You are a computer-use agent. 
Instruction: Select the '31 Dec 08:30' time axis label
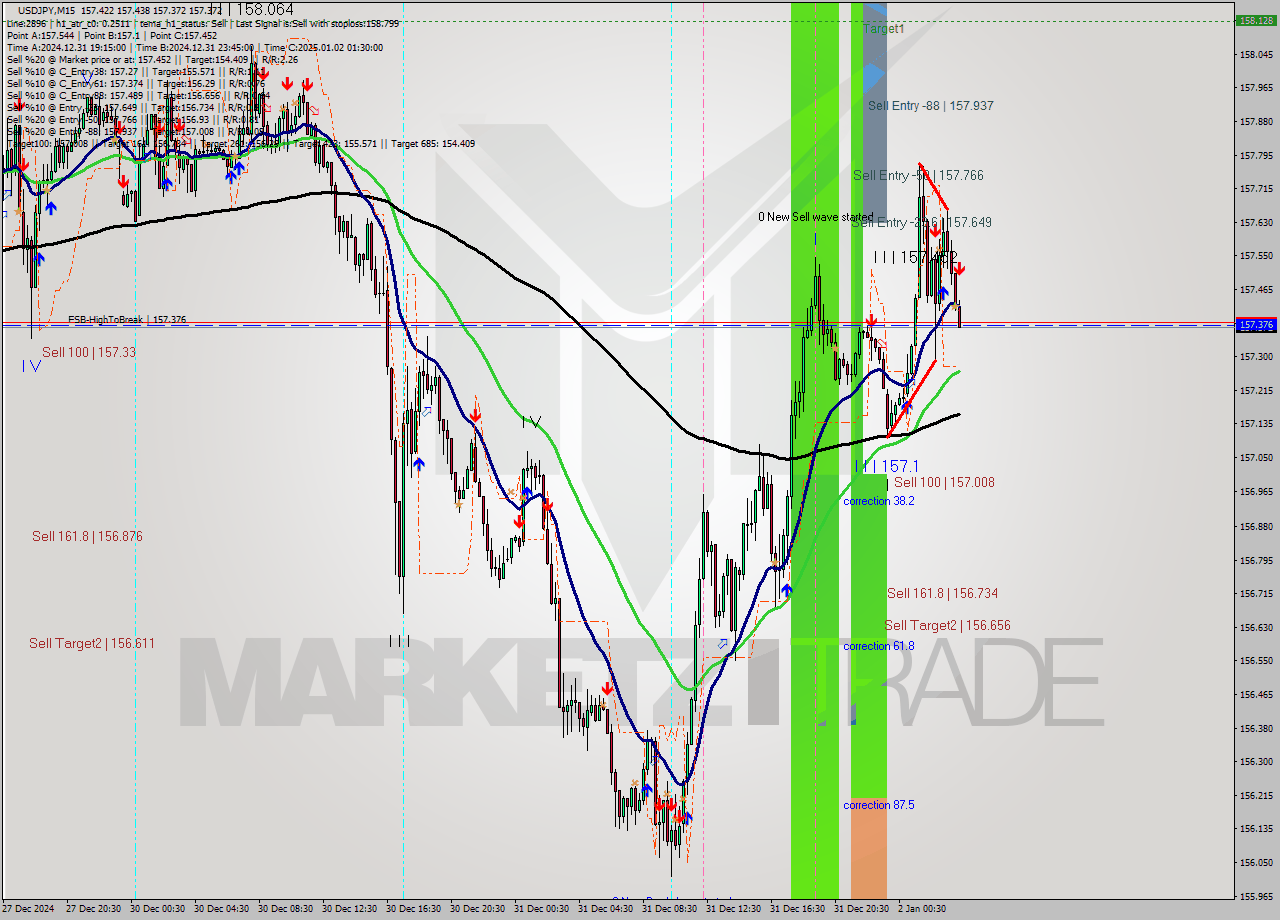(x=670, y=909)
